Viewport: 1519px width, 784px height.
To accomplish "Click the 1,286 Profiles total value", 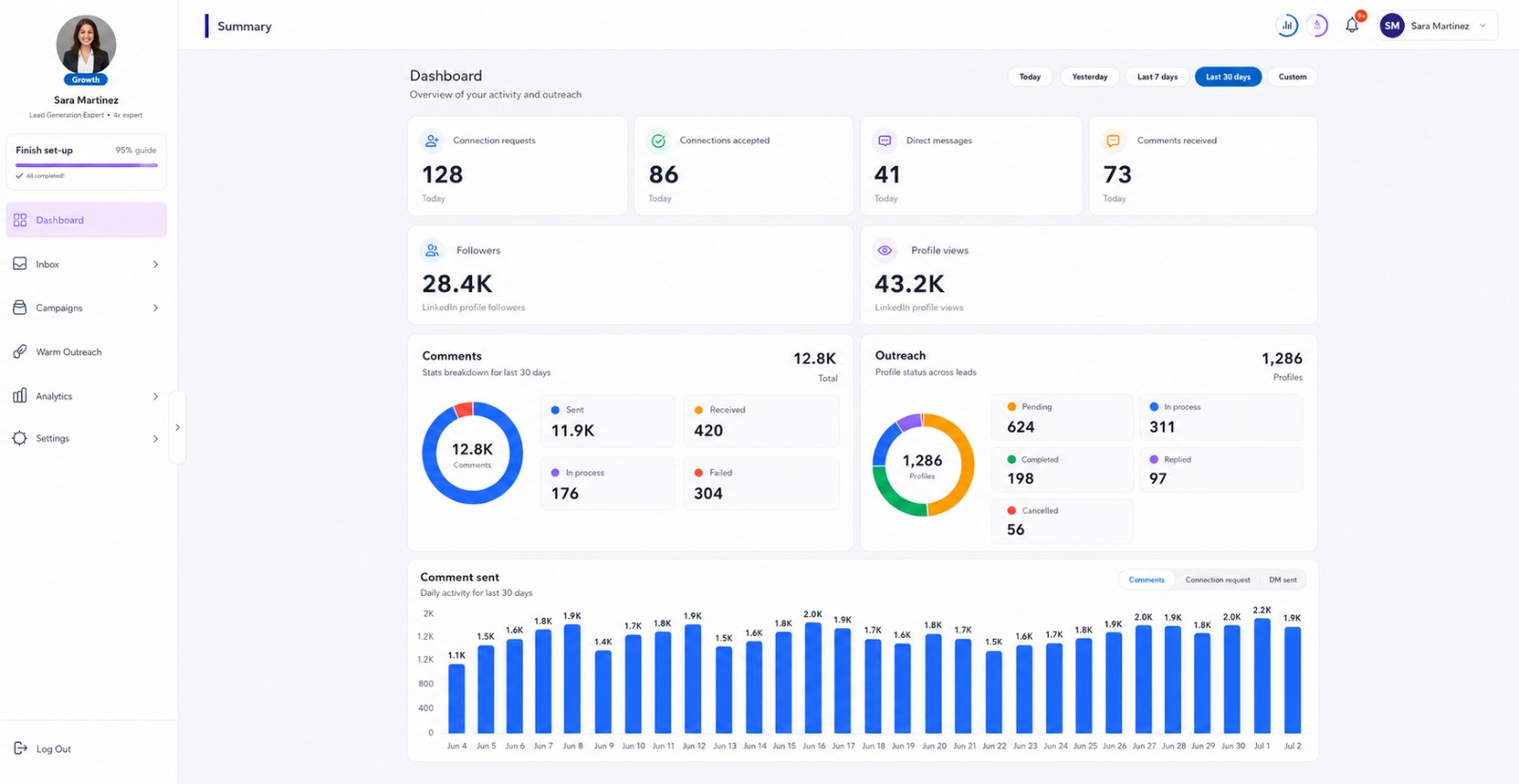I will point(1282,359).
